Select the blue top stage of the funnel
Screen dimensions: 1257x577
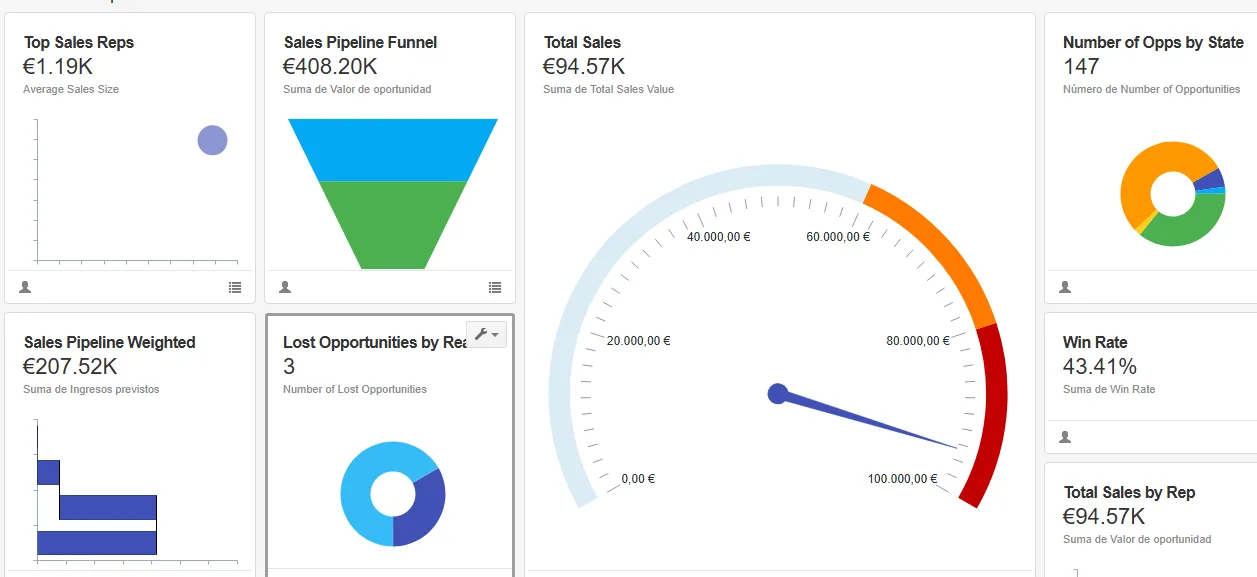392,150
